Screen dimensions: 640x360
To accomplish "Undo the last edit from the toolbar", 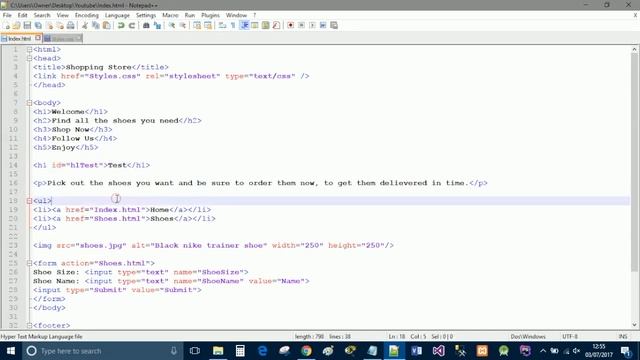I will pyautogui.click(x=121, y=25).
